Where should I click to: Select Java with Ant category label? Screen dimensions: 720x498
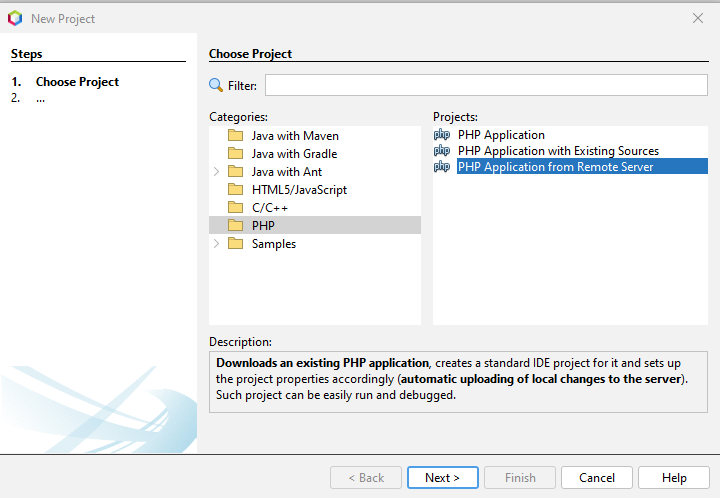pyautogui.click(x=286, y=172)
